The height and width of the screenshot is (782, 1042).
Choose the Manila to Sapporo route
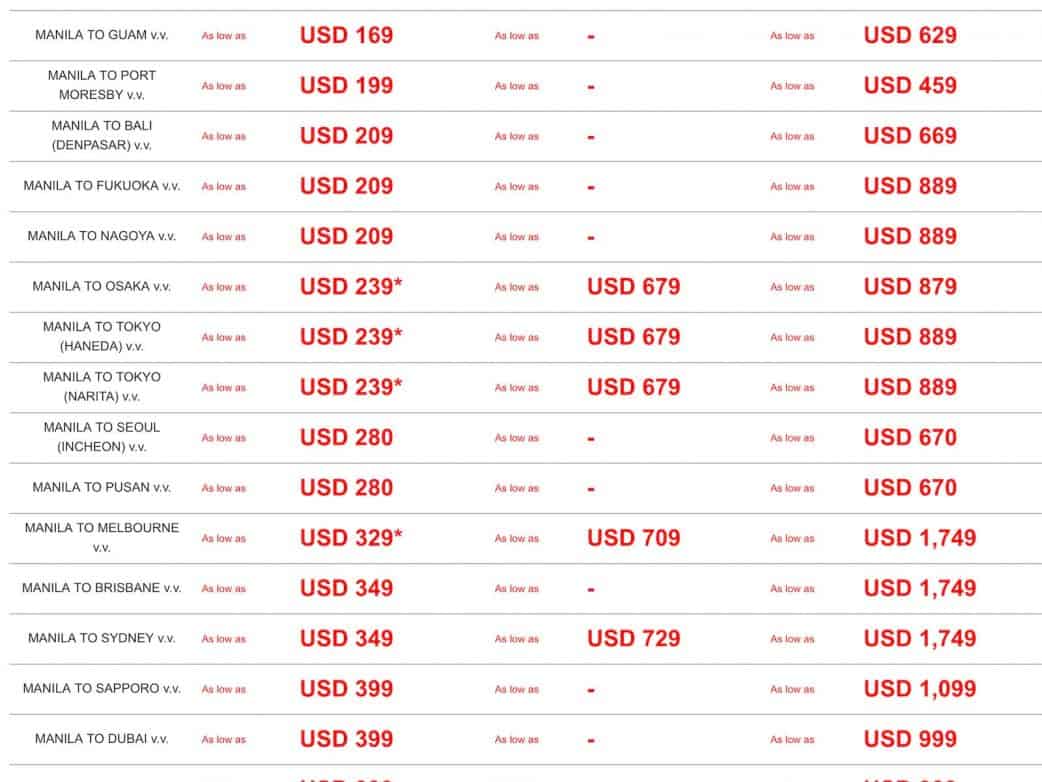101,689
